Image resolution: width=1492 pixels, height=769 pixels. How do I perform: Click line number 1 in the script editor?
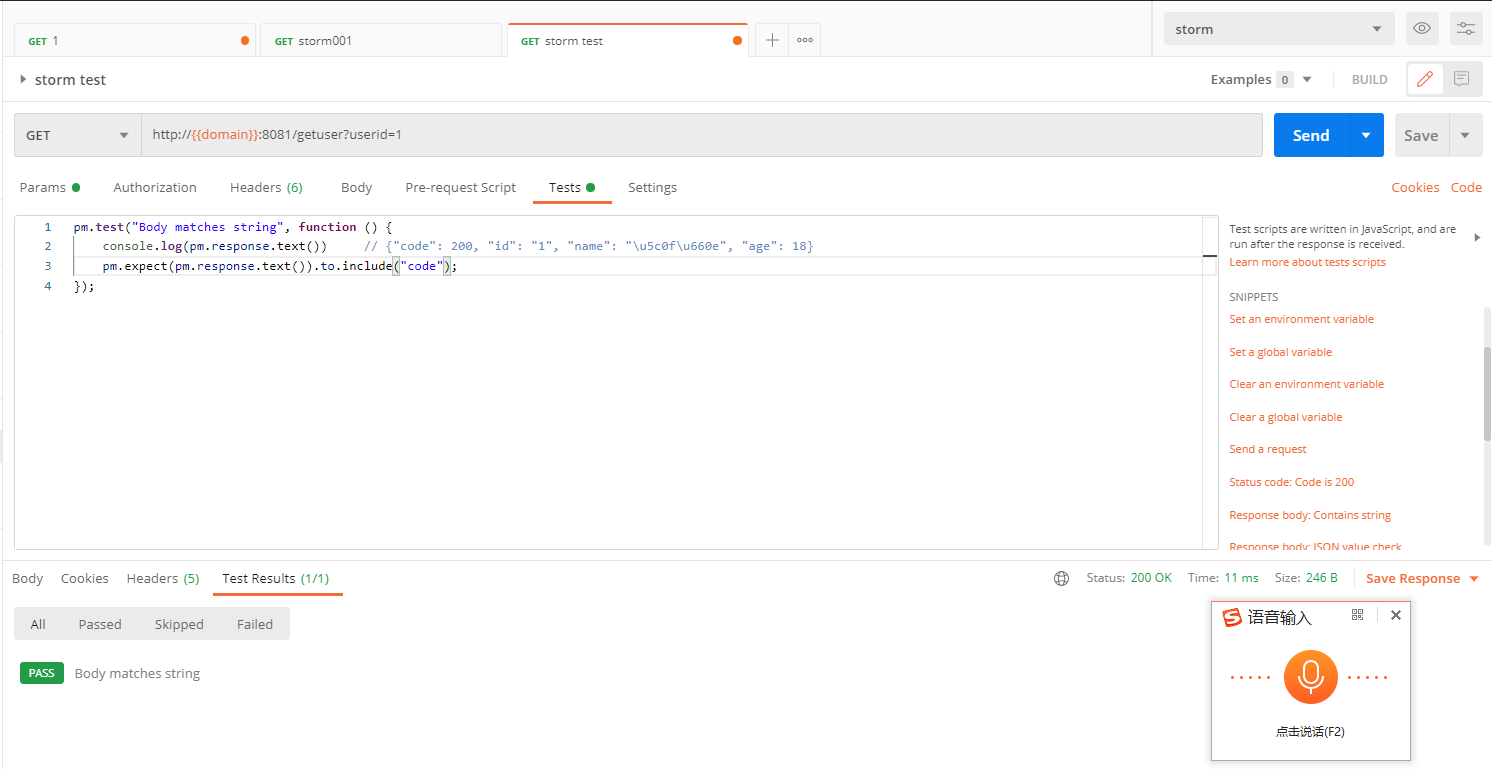point(47,227)
